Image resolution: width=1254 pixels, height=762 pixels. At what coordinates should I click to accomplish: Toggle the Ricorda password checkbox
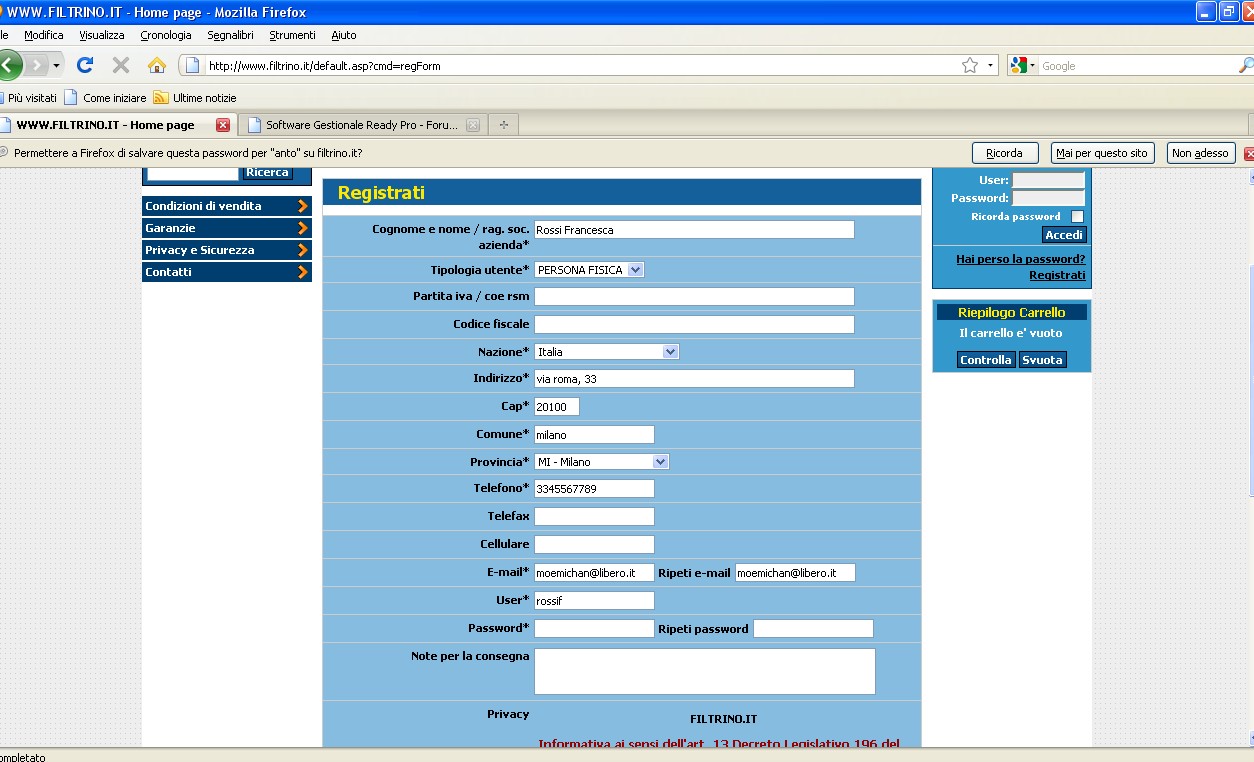pyautogui.click(x=1077, y=216)
